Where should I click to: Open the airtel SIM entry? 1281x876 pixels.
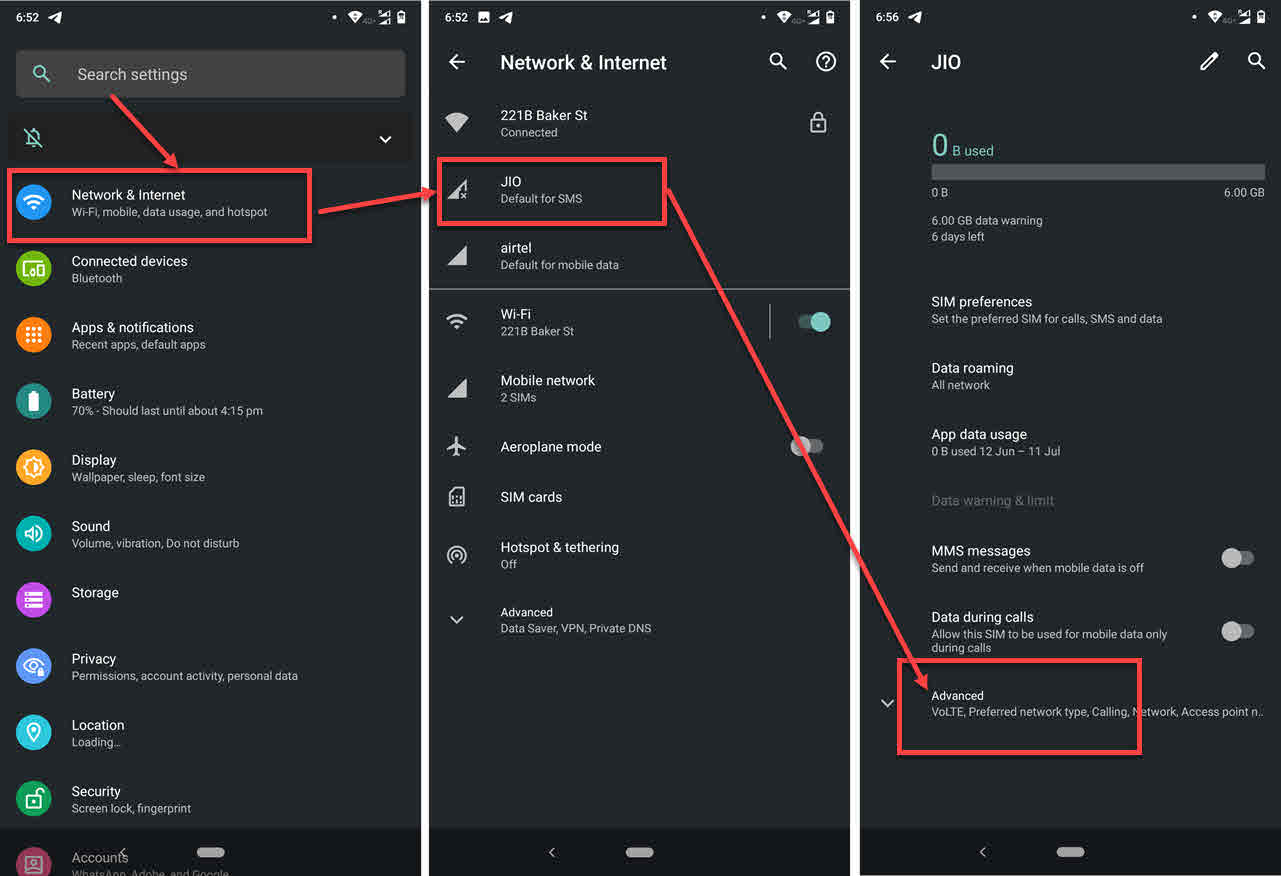point(639,256)
